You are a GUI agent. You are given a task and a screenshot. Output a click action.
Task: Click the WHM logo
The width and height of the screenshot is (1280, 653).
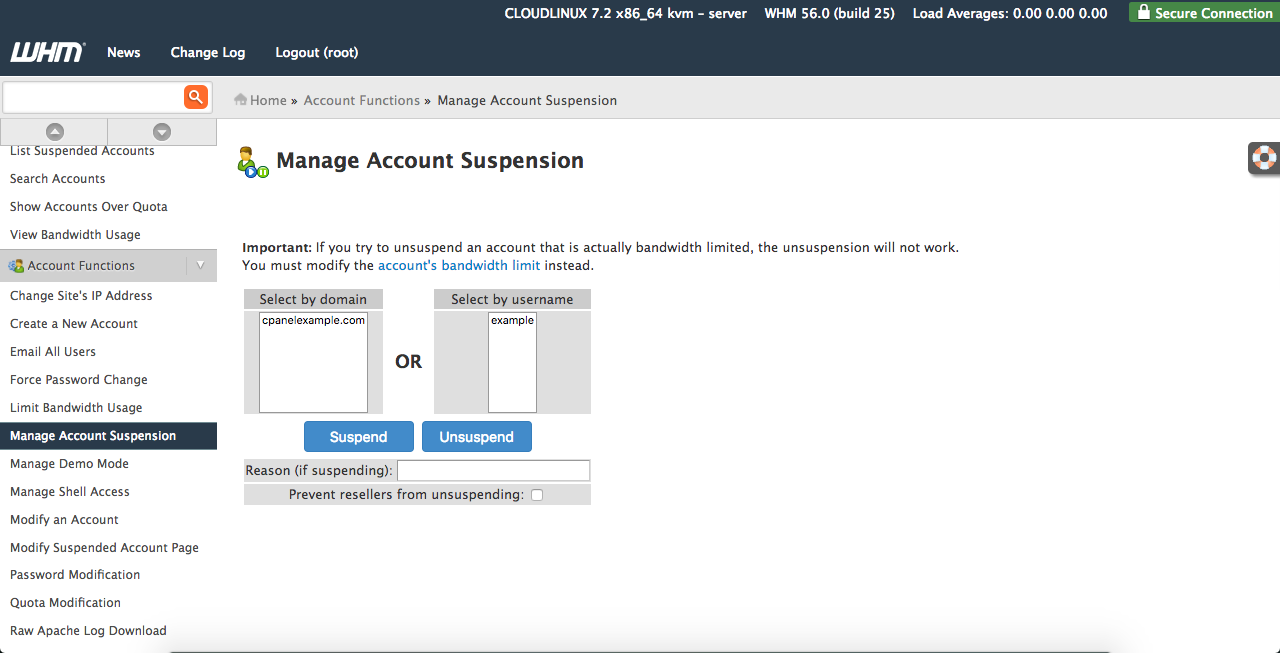click(x=47, y=52)
